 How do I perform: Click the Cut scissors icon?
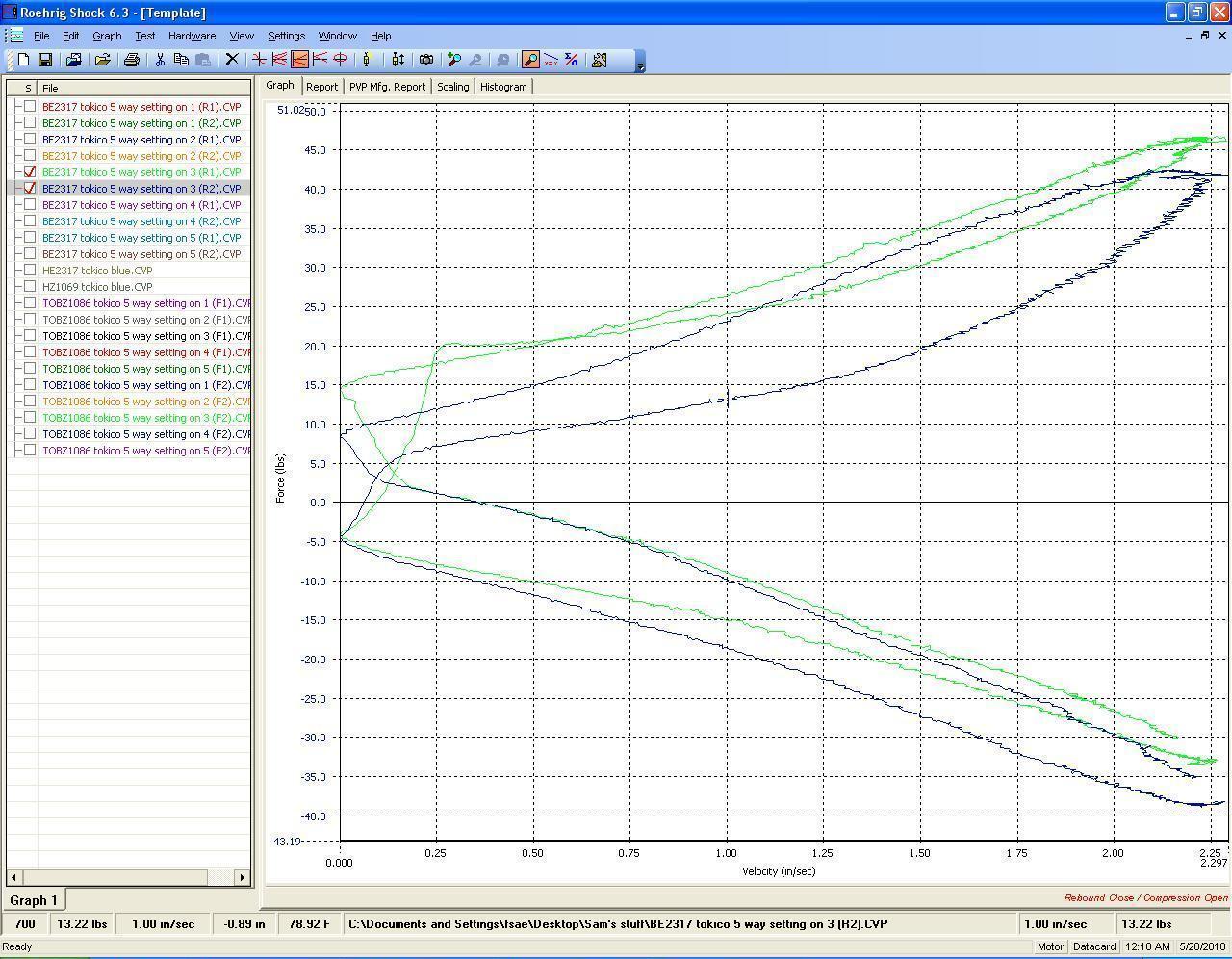pos(160,60)
